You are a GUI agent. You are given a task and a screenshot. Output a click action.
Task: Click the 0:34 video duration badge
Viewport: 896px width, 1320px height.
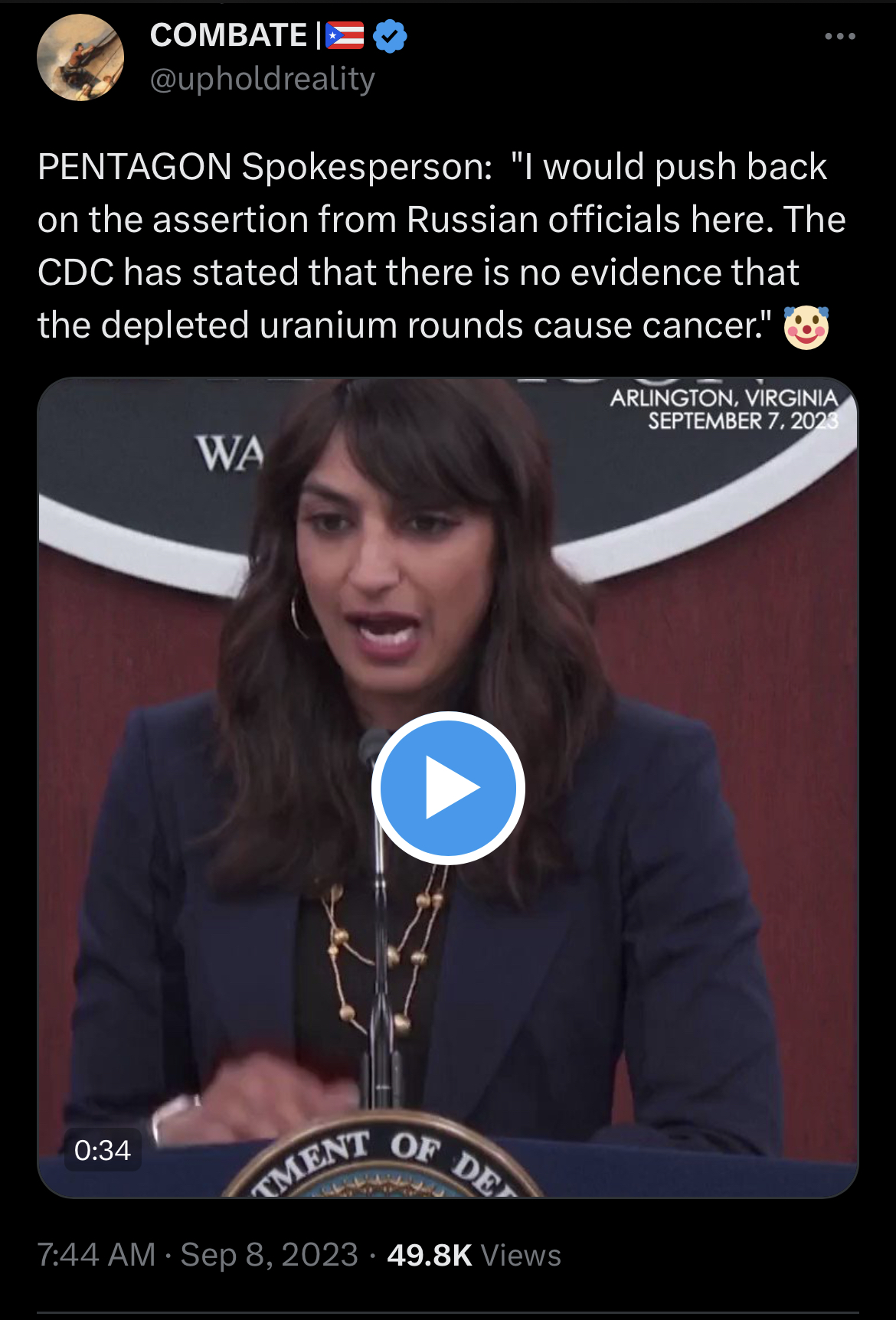pyautogui.click(x=103, y=1150)
